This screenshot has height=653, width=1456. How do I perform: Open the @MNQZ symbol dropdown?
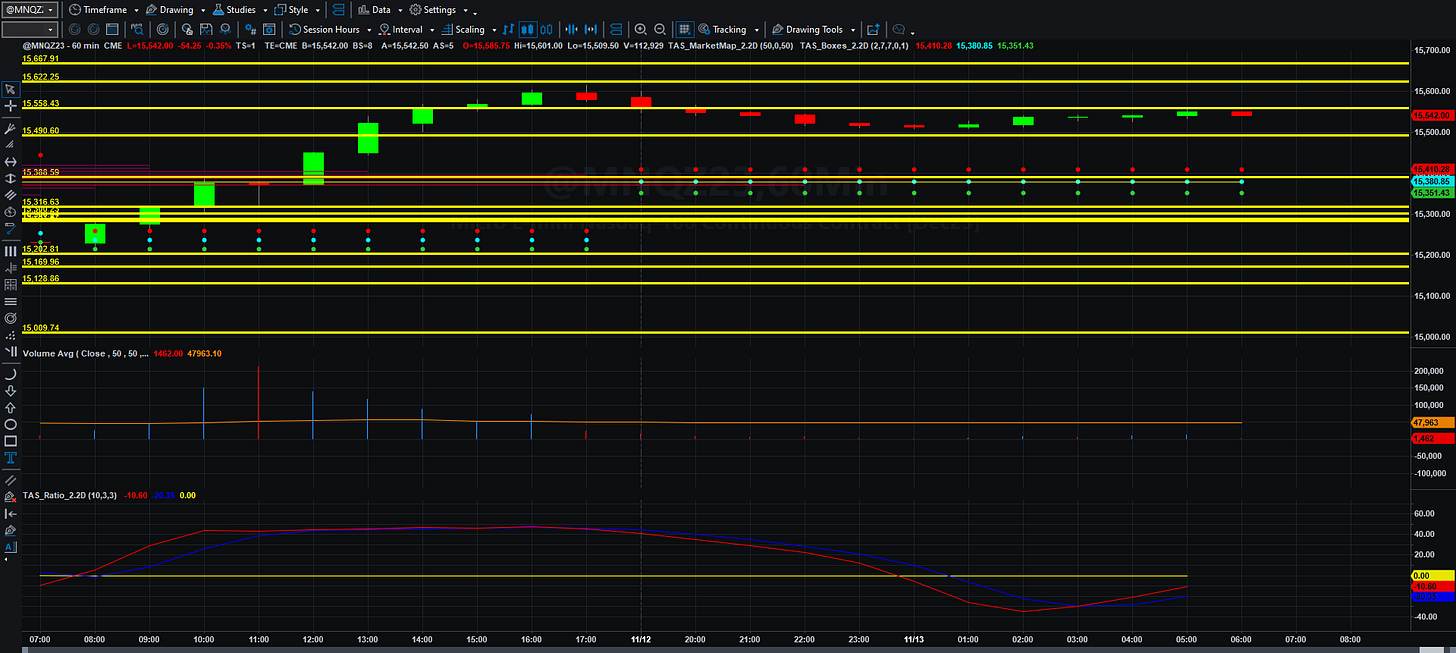[28, 9]
